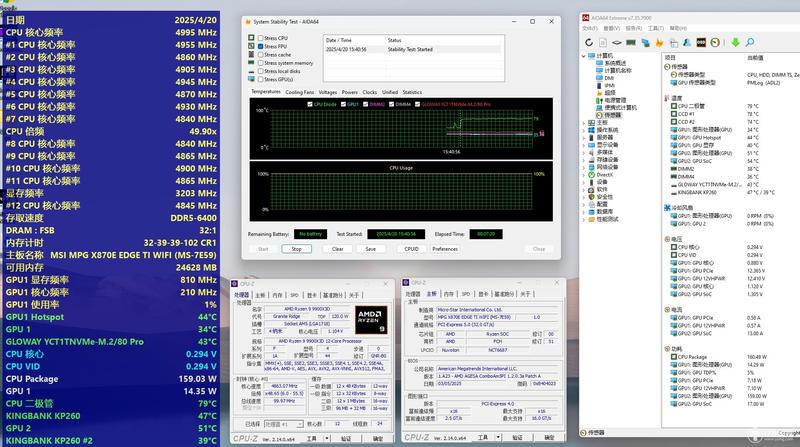The width and height of the screenshot is (800, 447).
Task: Click the DirectX icon in AIDA64 tree
Action: click(x=591, y=175)
